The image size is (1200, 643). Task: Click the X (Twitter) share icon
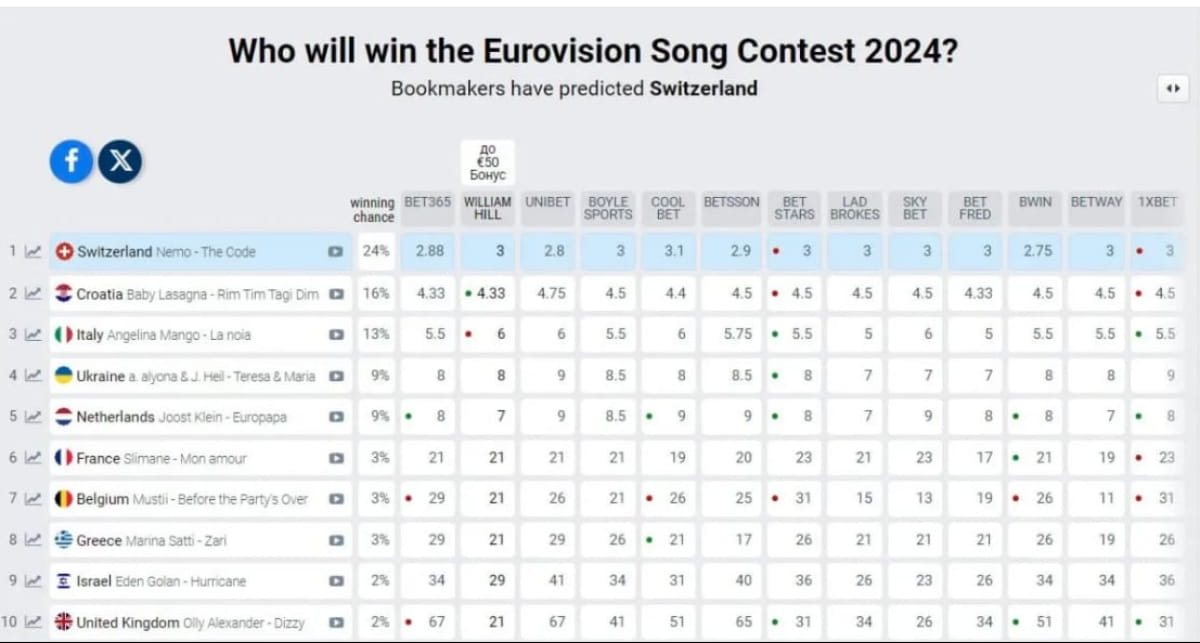pos(120,161)
